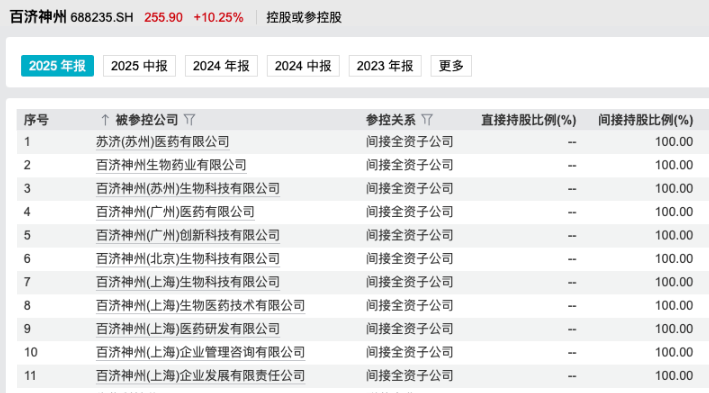Click the sort arrow beside 被参控公司

click(105, 120)
